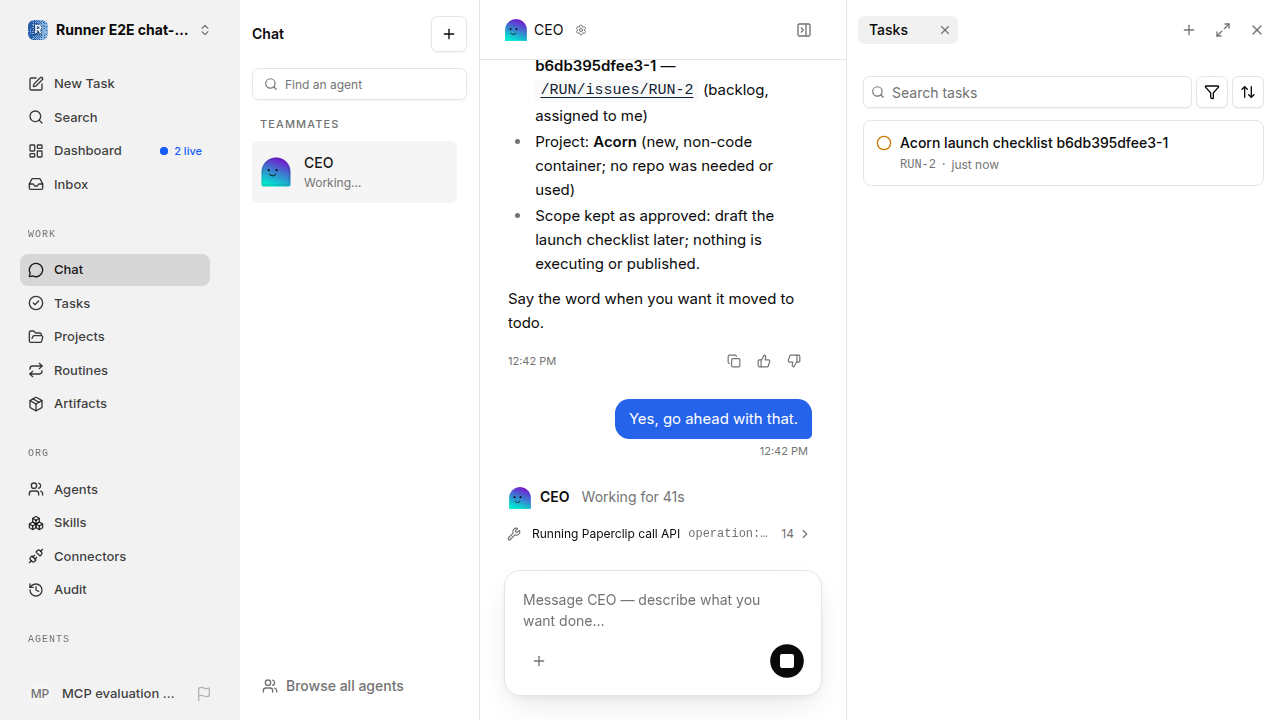Image resolution: width=1280 pixels, height=720 pixels.
Task: Go to Connectors
Action: [x=115, y=556]
